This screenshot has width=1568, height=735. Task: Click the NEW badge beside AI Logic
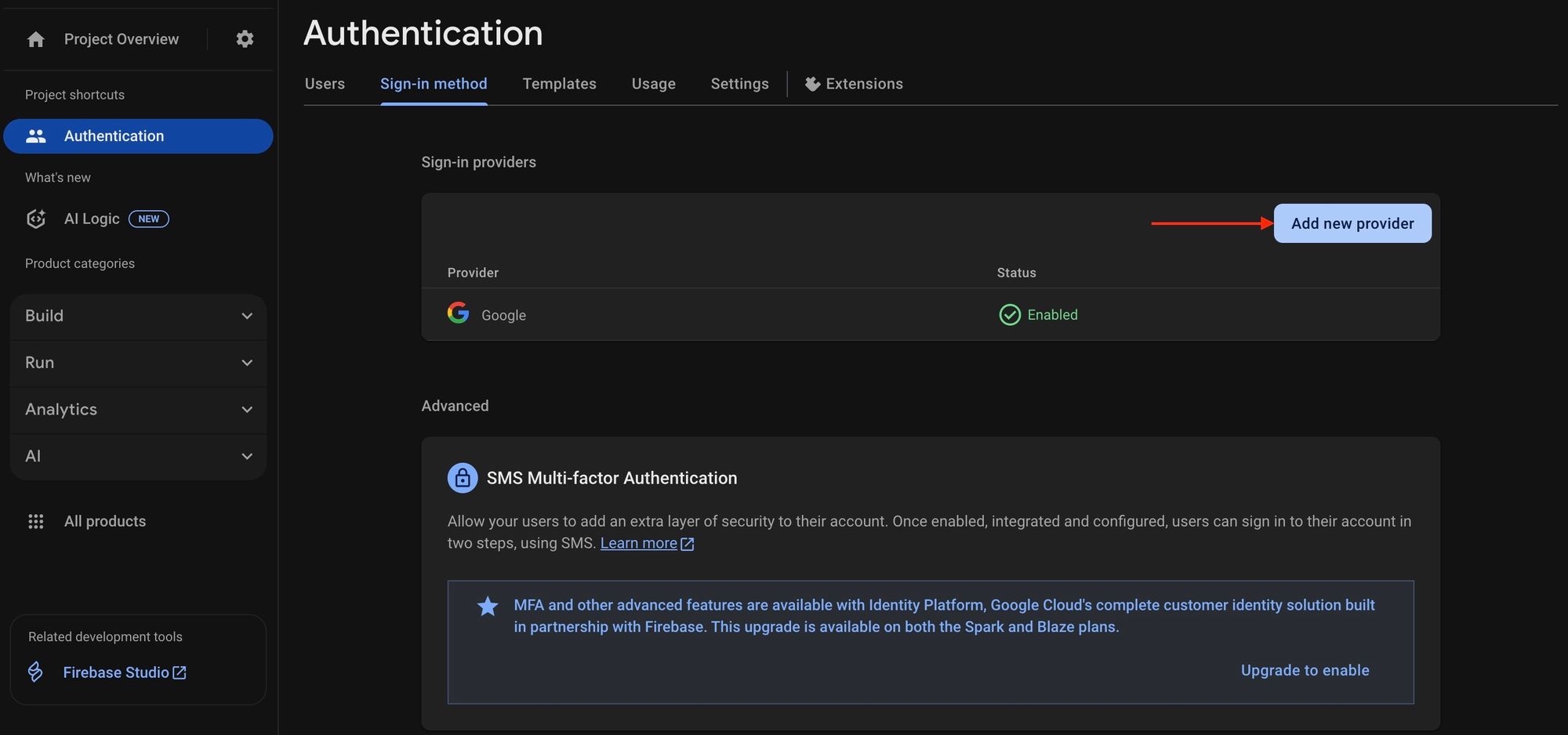[149, 219]
